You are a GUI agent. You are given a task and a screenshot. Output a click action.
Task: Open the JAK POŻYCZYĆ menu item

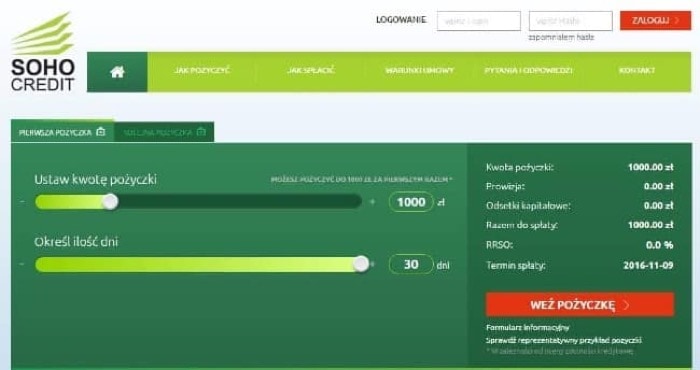202,71
